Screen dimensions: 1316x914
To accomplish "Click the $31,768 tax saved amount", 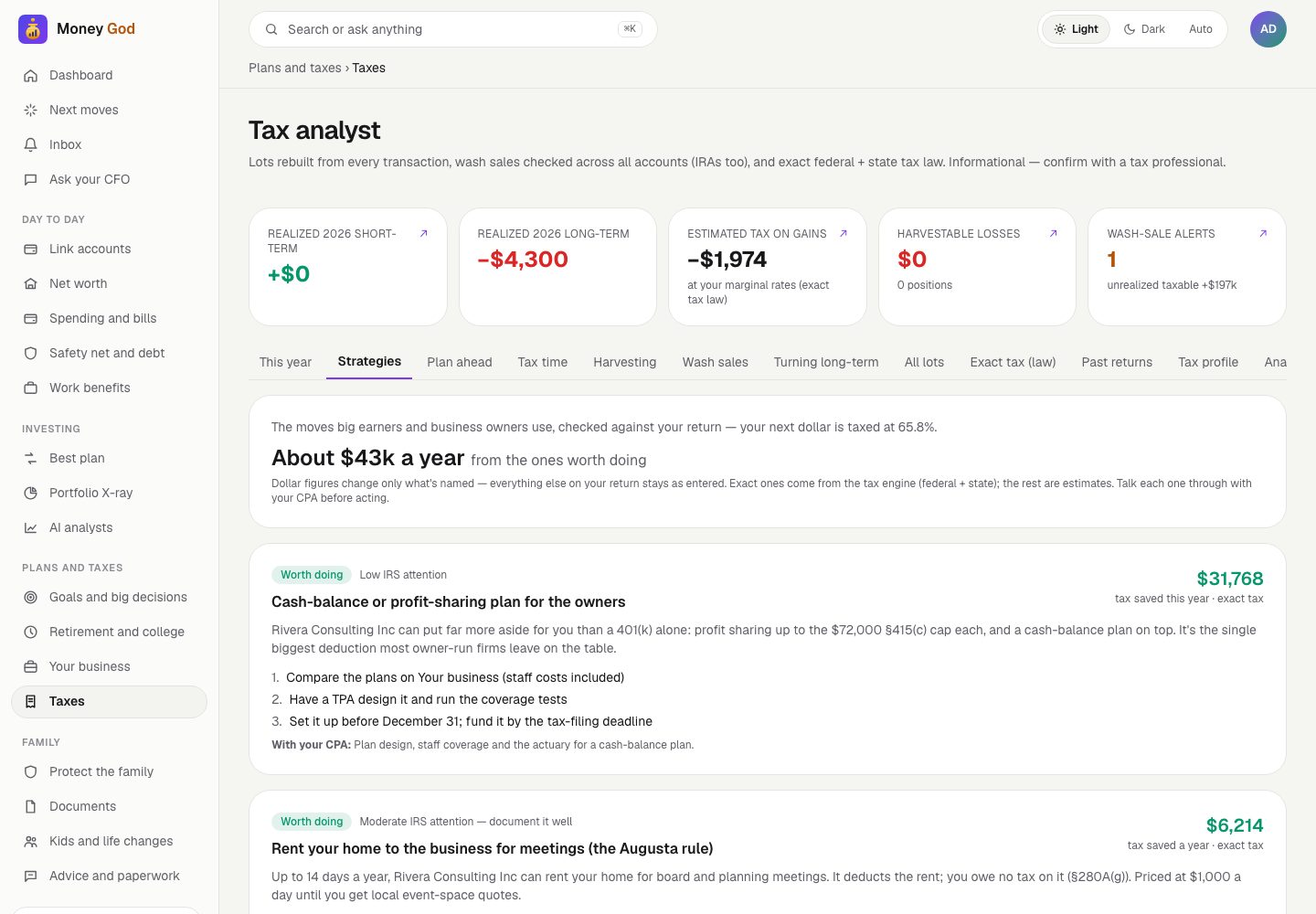I will tap(1230, 579).
